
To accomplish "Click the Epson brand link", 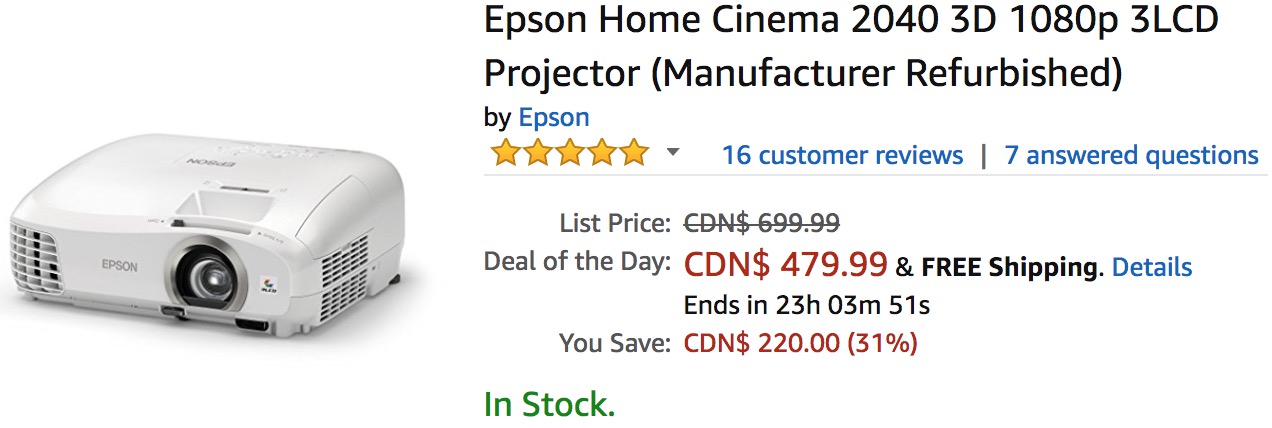I will click(553, 117).
